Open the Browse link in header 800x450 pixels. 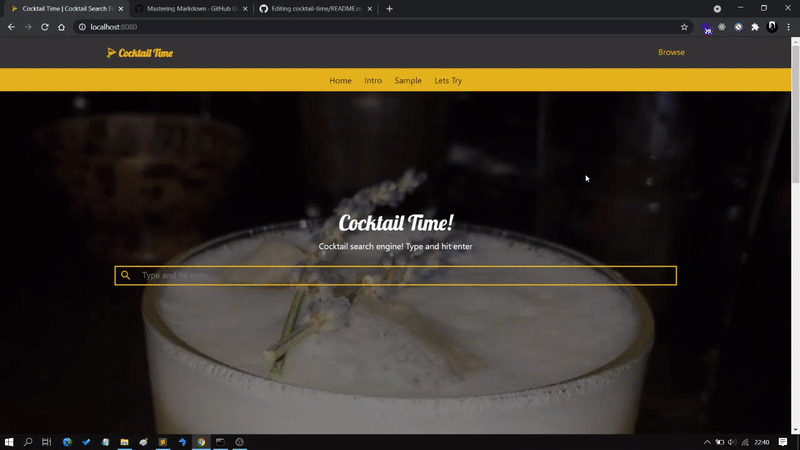[x=671, y=52]
